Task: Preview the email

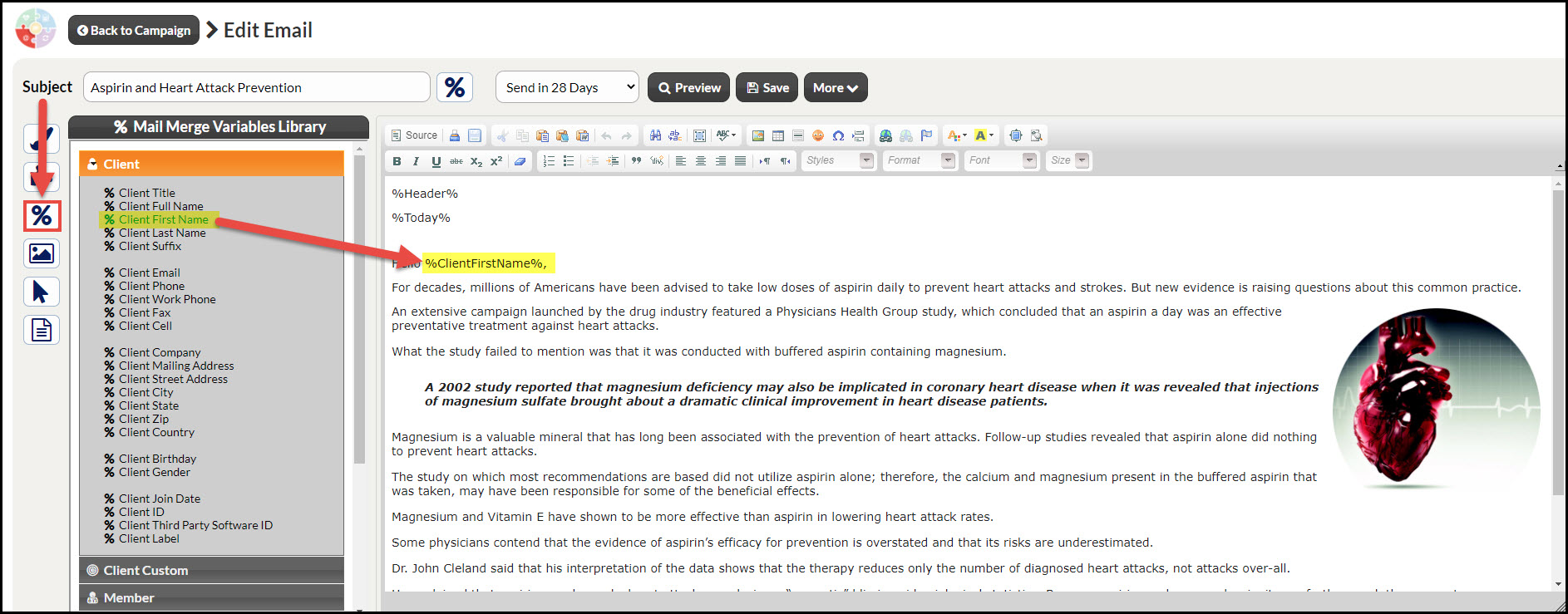Action: pyautogui.click(x=689, y=87)
